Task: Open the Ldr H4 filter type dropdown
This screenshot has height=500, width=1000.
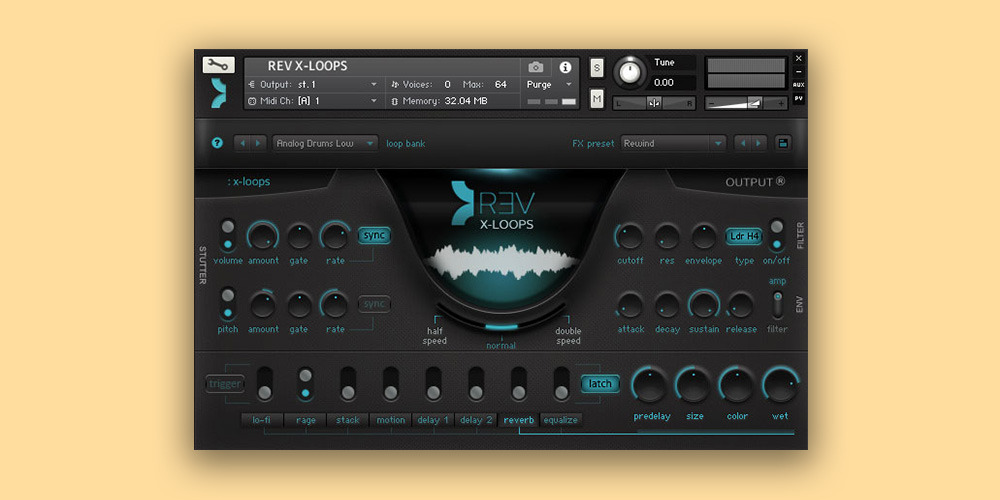Action: click(x=743, y=236)
